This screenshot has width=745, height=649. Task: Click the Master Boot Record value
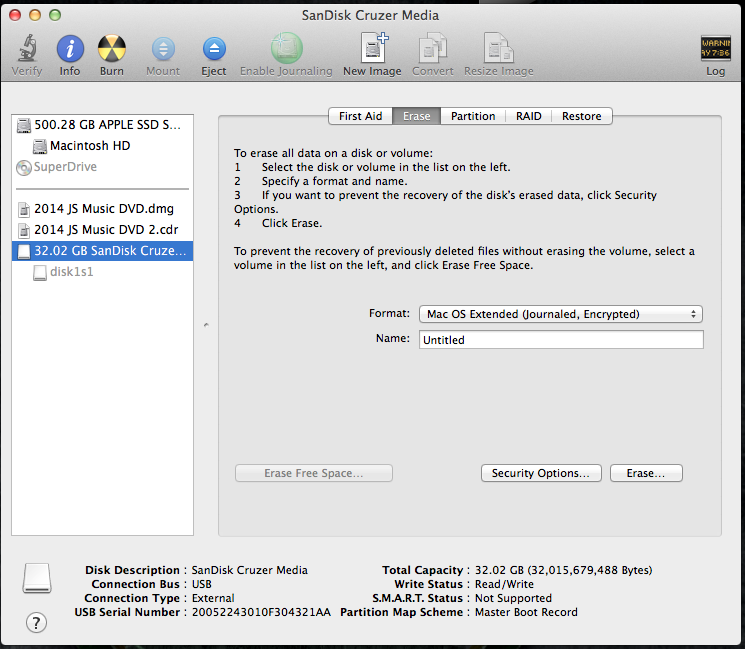pos(526,612)
